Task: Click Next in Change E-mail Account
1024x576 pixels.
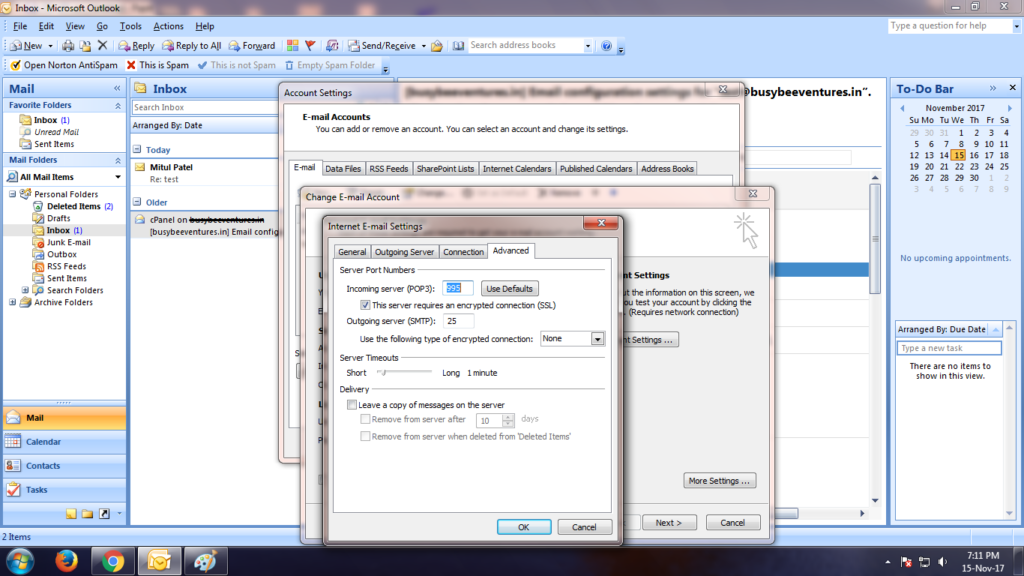Action: click(x=668, y=523)
